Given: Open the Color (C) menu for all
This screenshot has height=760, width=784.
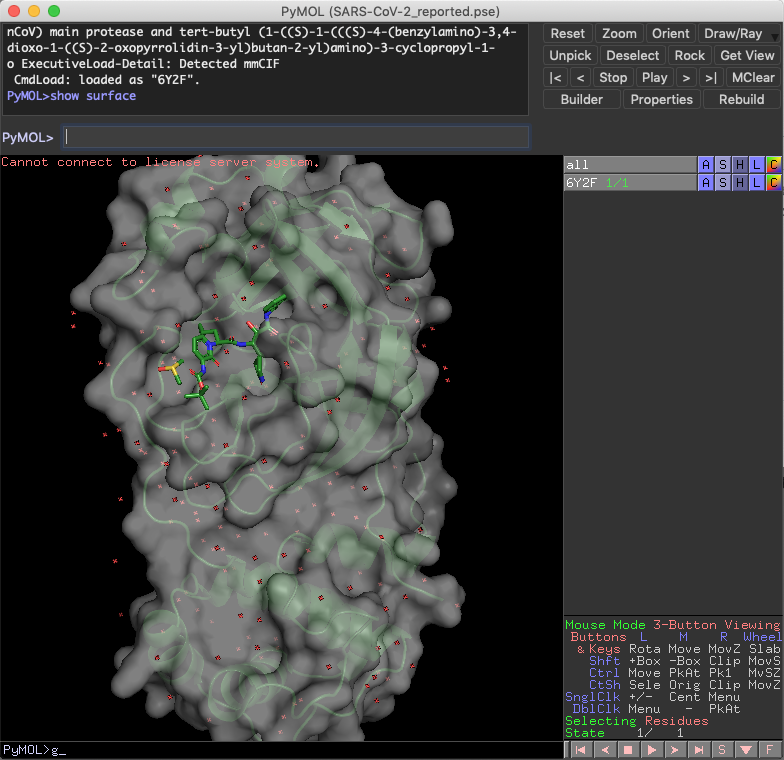Looking at the screenshot, I should [x=774, y=164].
